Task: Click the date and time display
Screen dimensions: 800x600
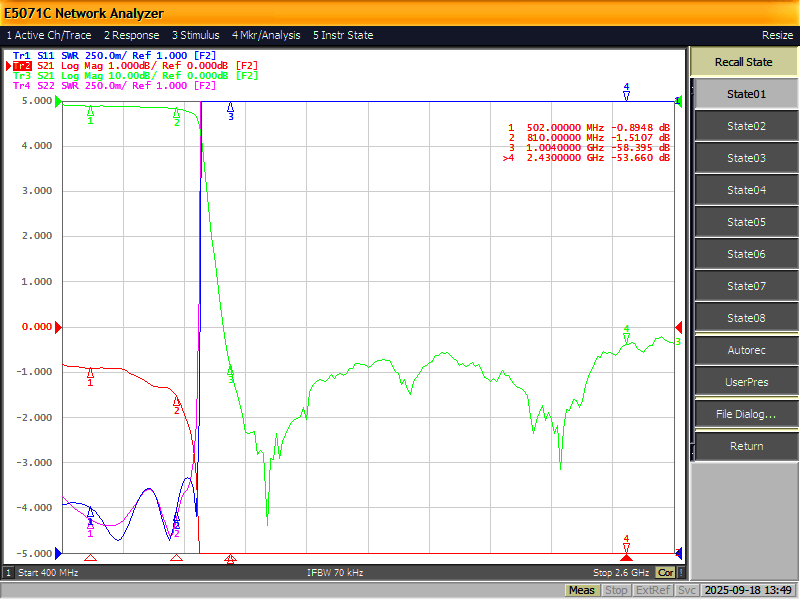Action: (x=747, y=590)
